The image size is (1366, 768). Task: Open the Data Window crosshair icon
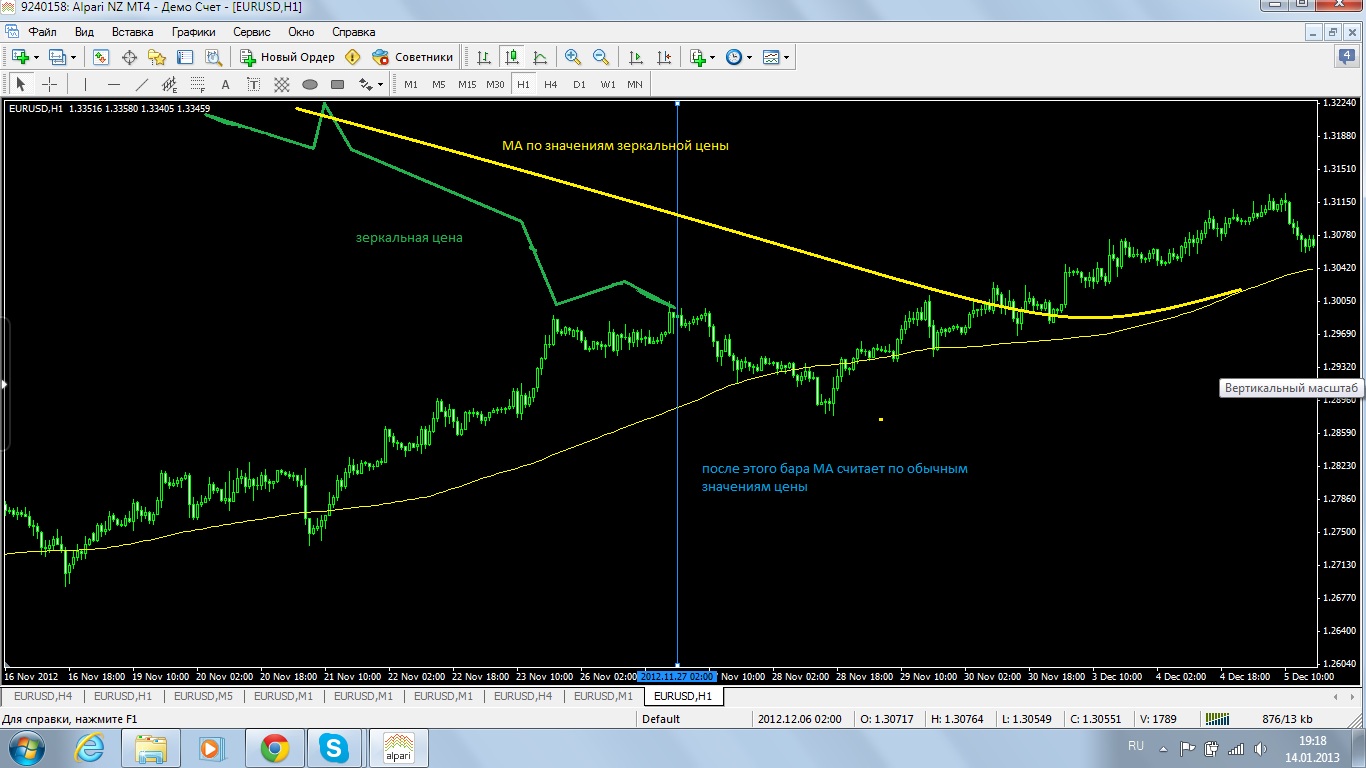(x=129, y=57)
